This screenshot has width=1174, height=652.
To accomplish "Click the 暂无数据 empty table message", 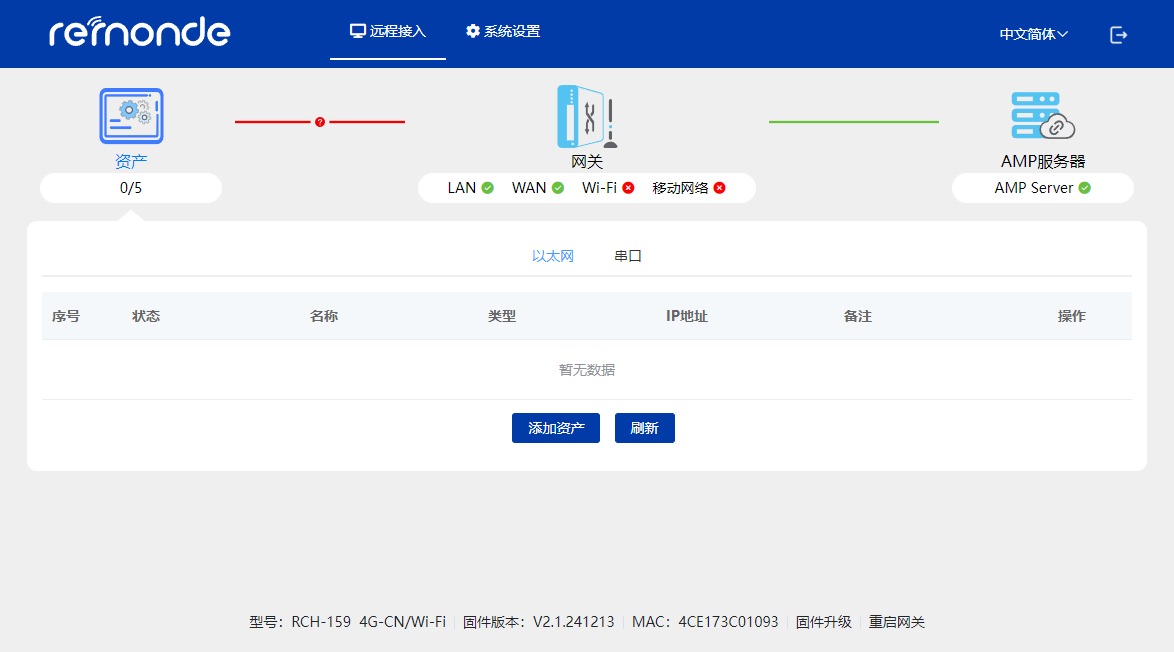I will pyautogui.click(x=587, y=370).
